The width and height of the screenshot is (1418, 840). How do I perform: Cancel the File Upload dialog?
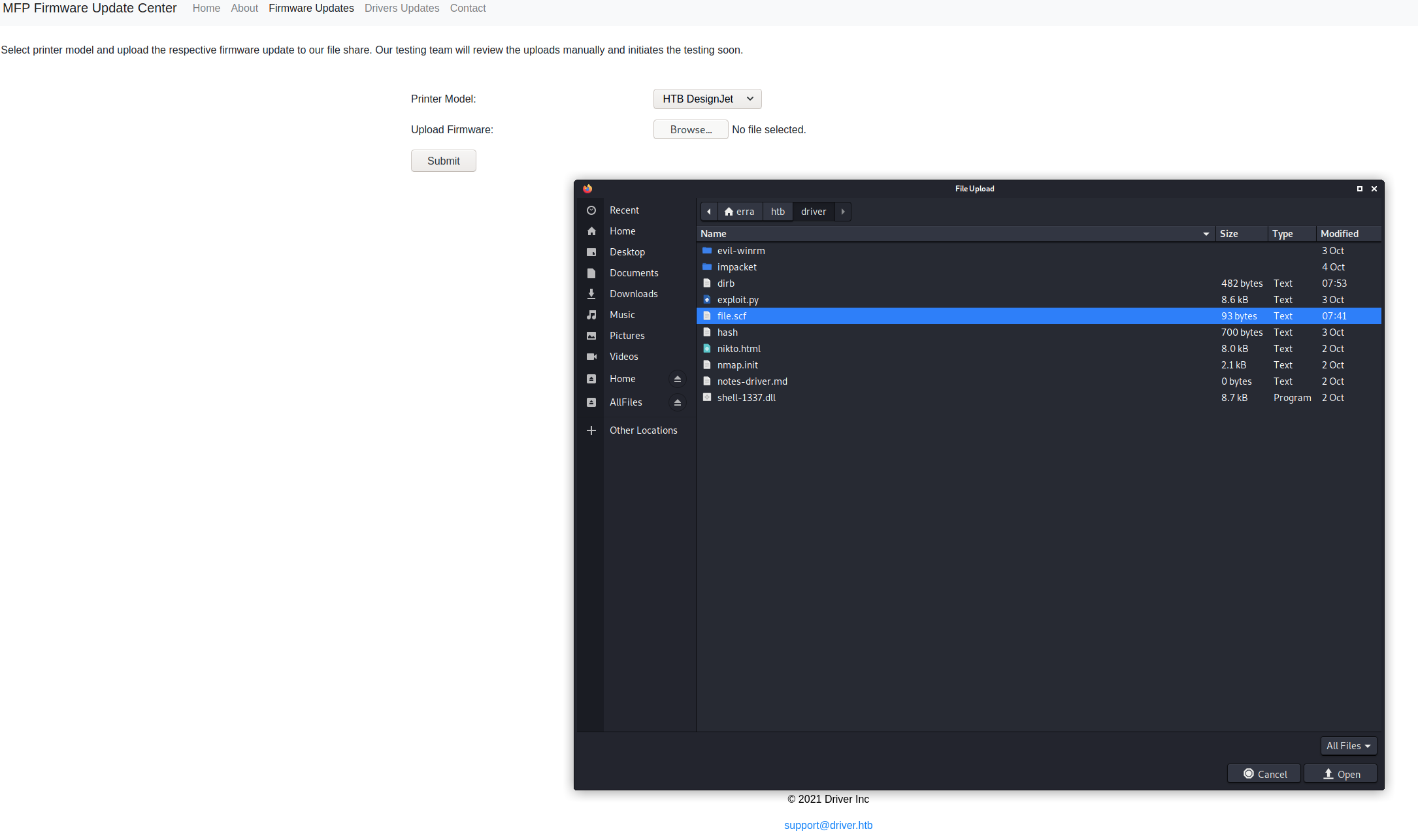pos(1264,774)
